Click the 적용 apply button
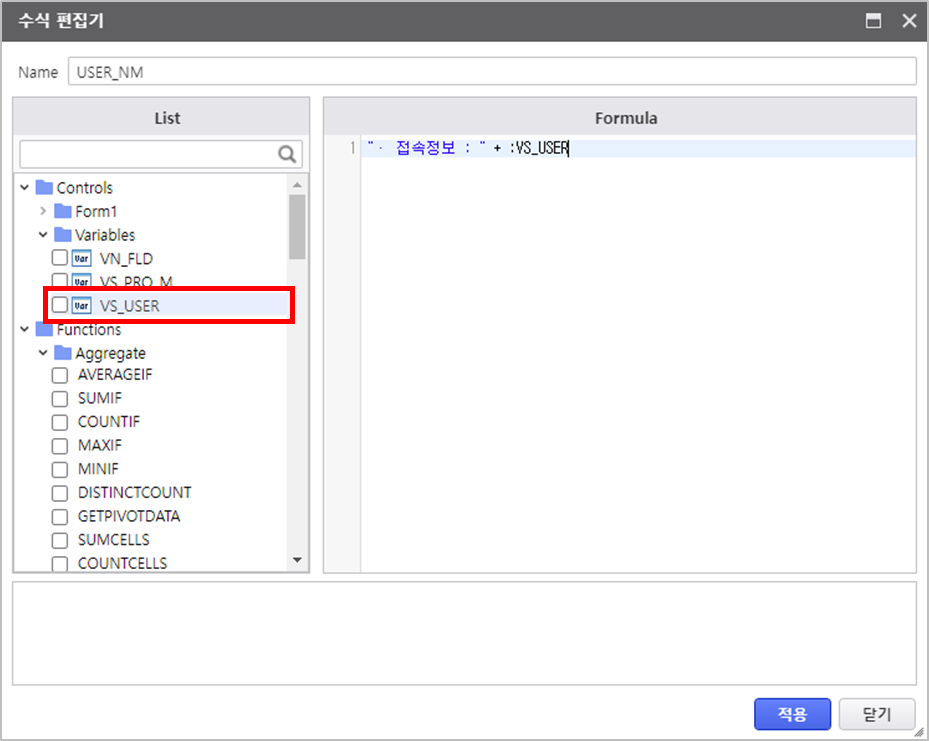Image resolution: width=929 pixels, height=741 pixels. coord(792,714)
